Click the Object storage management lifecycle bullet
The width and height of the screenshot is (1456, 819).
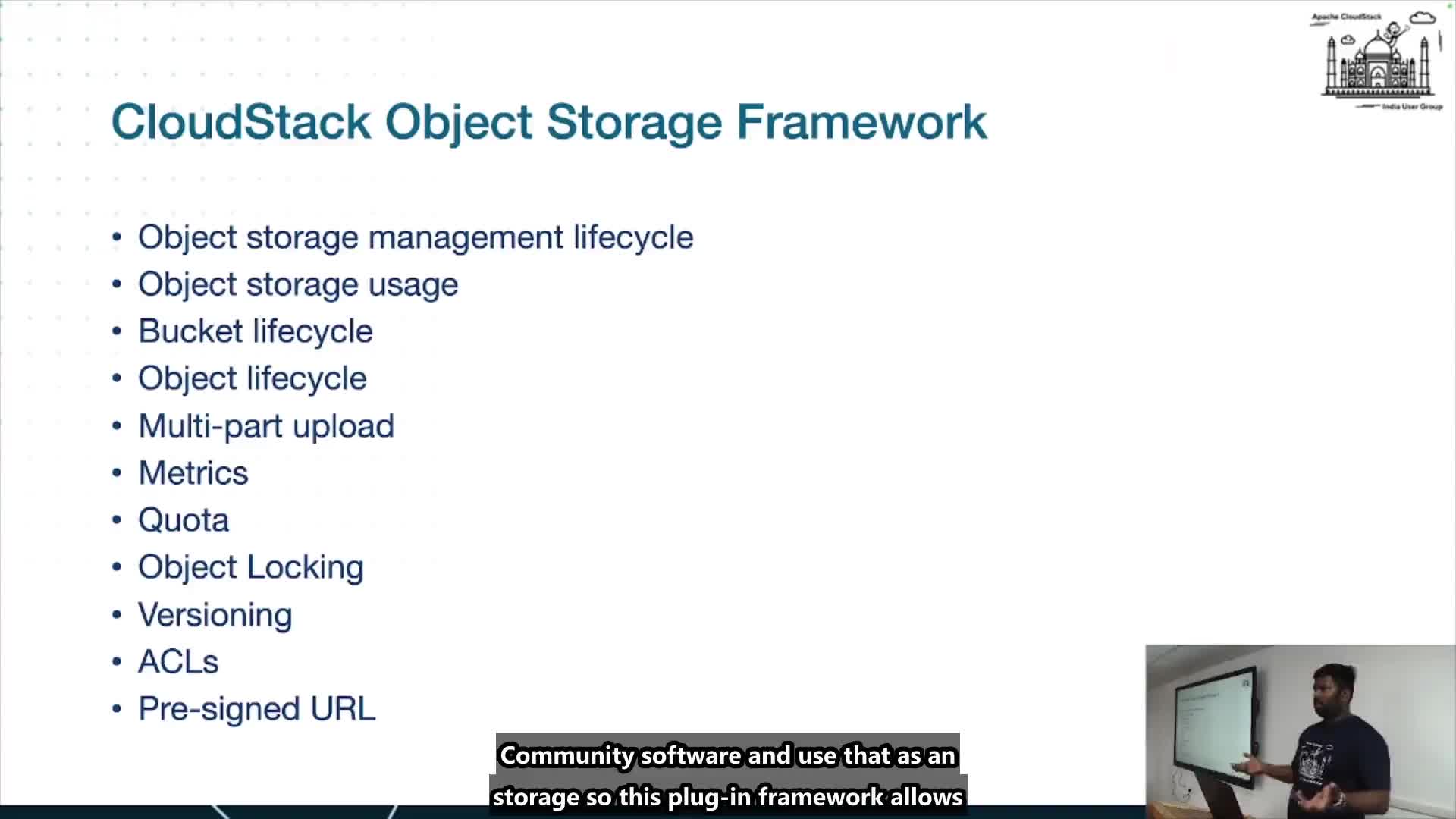point(415,237)
